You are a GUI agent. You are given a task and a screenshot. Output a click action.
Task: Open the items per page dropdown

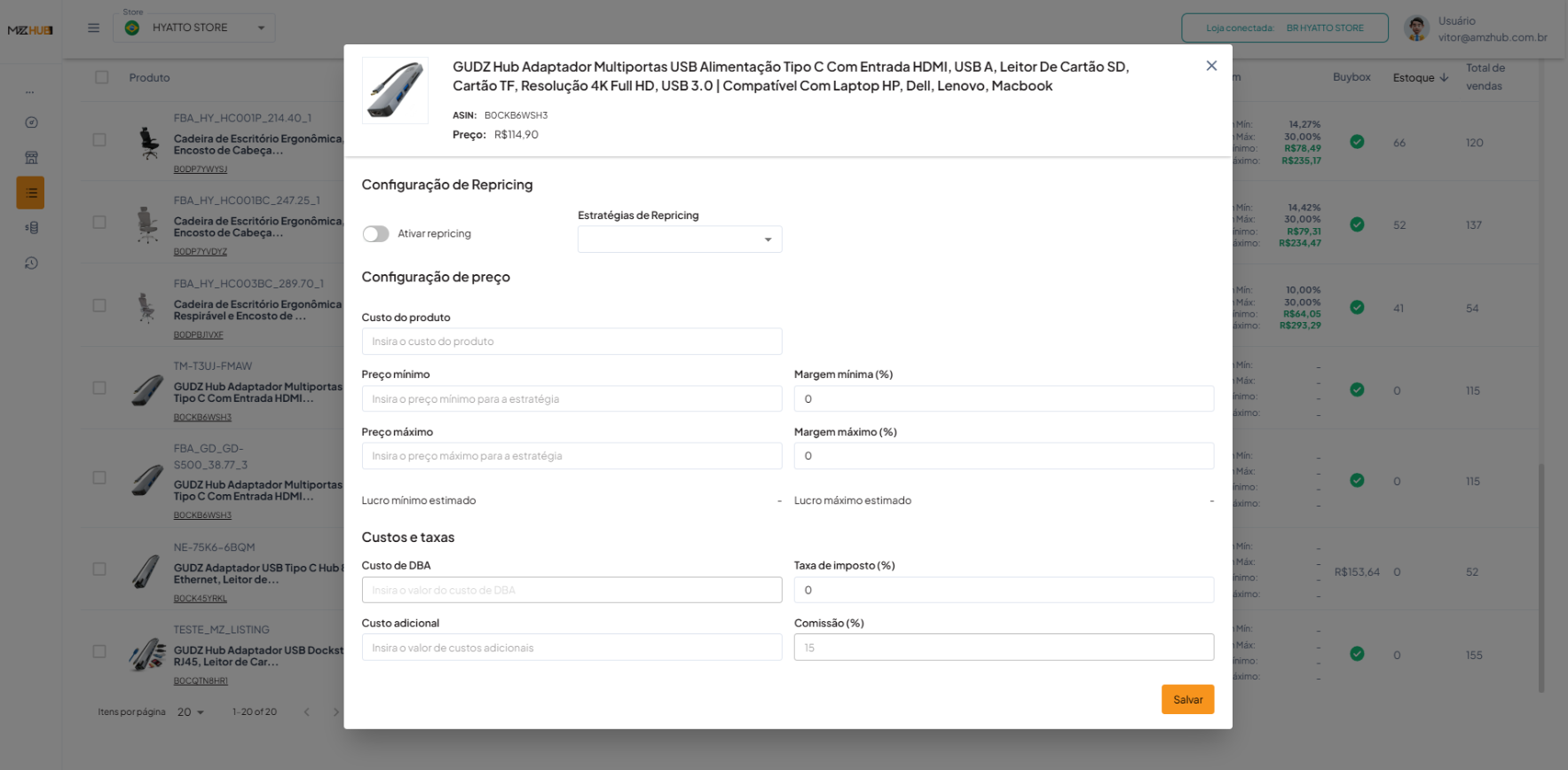191,712
